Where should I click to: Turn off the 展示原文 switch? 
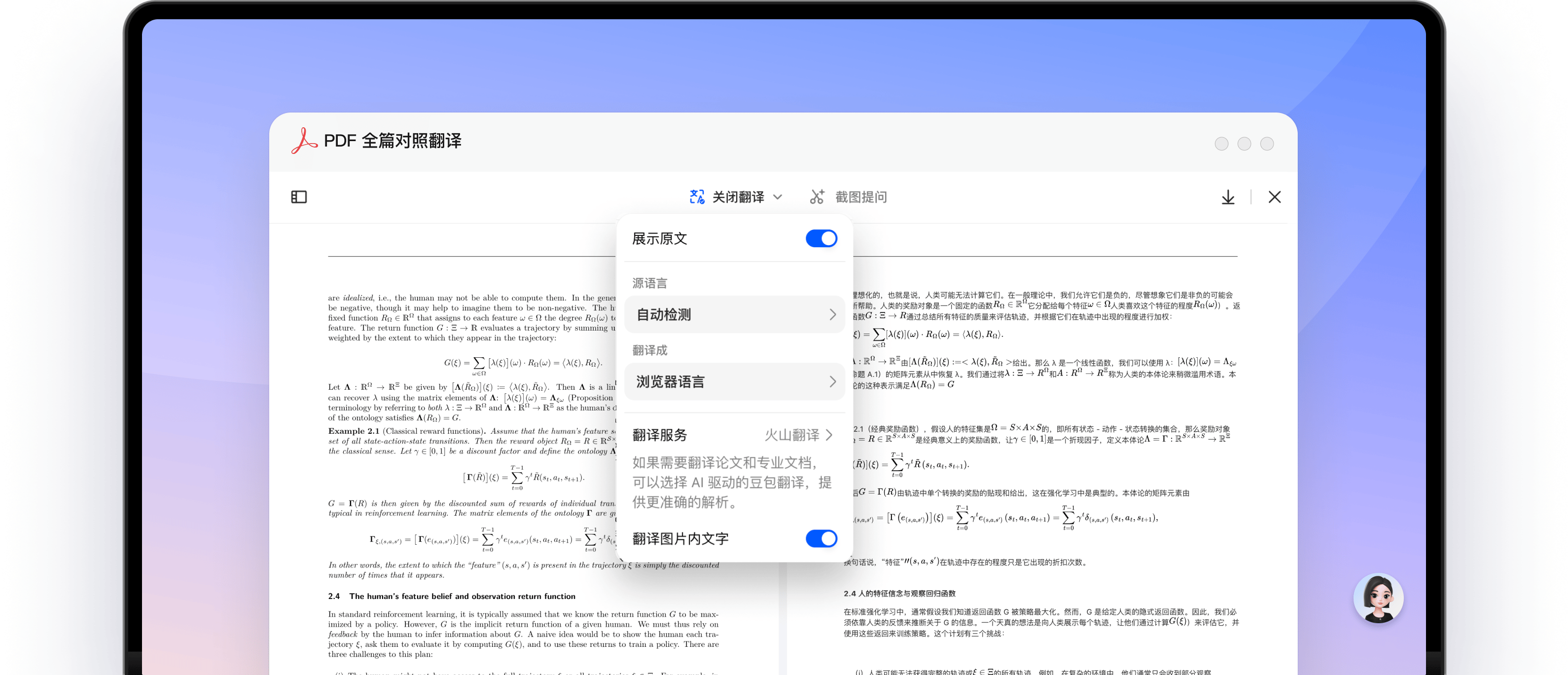[820, 239]
